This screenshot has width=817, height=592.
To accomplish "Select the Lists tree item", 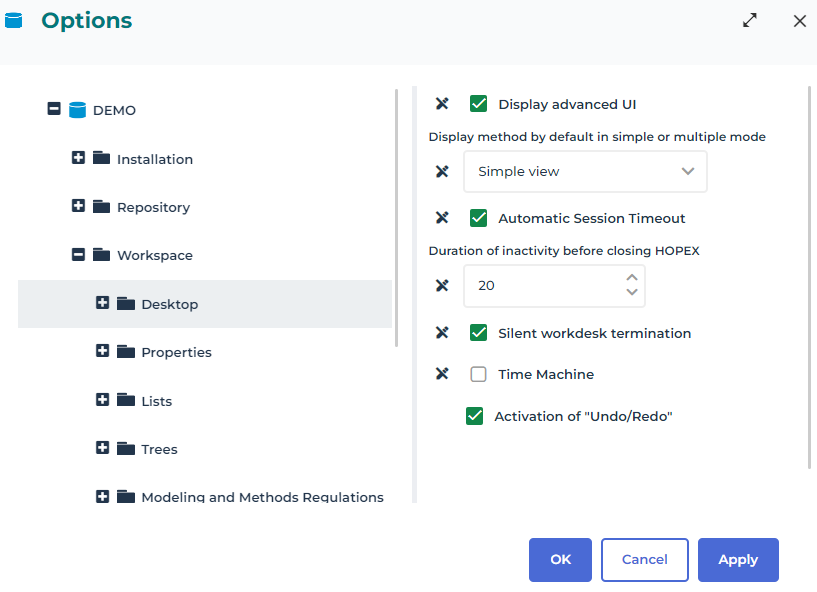I will [x=156, y=401].
